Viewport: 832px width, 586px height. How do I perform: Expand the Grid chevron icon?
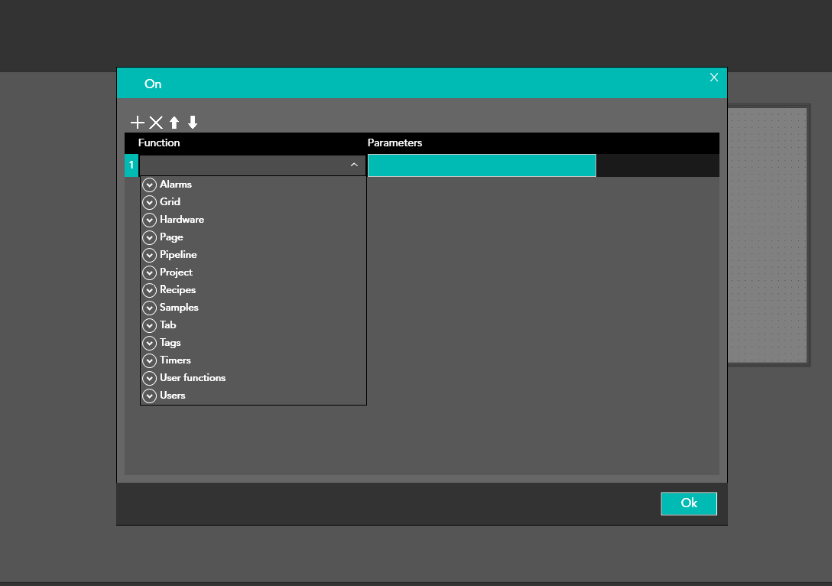point(150,202)
